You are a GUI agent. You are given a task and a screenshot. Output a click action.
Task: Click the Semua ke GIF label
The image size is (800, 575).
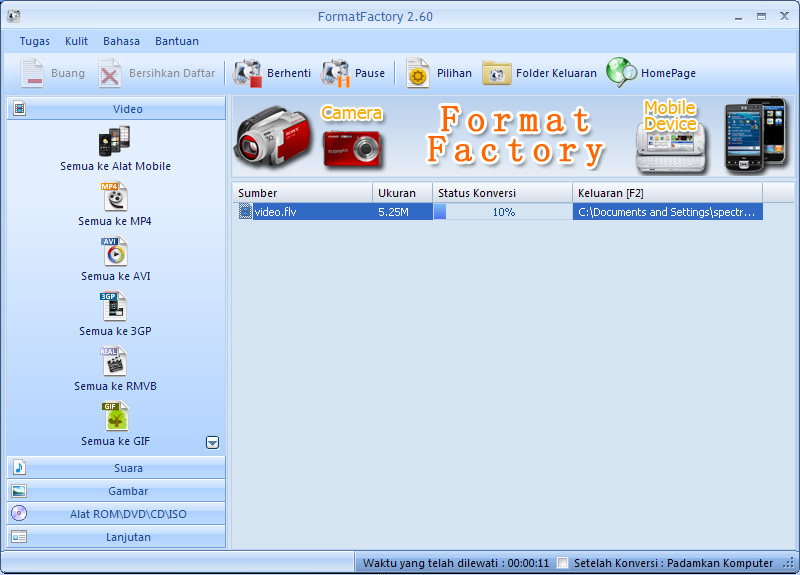[115, 441]
